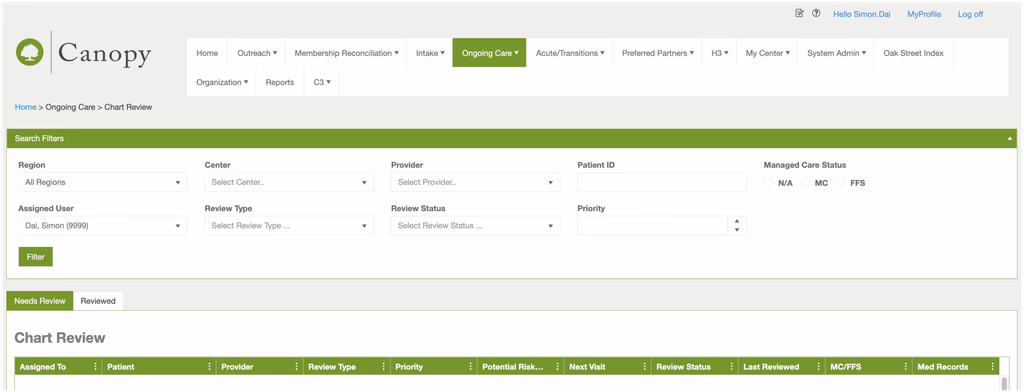Go to the Home menu item

click(207, 53)
